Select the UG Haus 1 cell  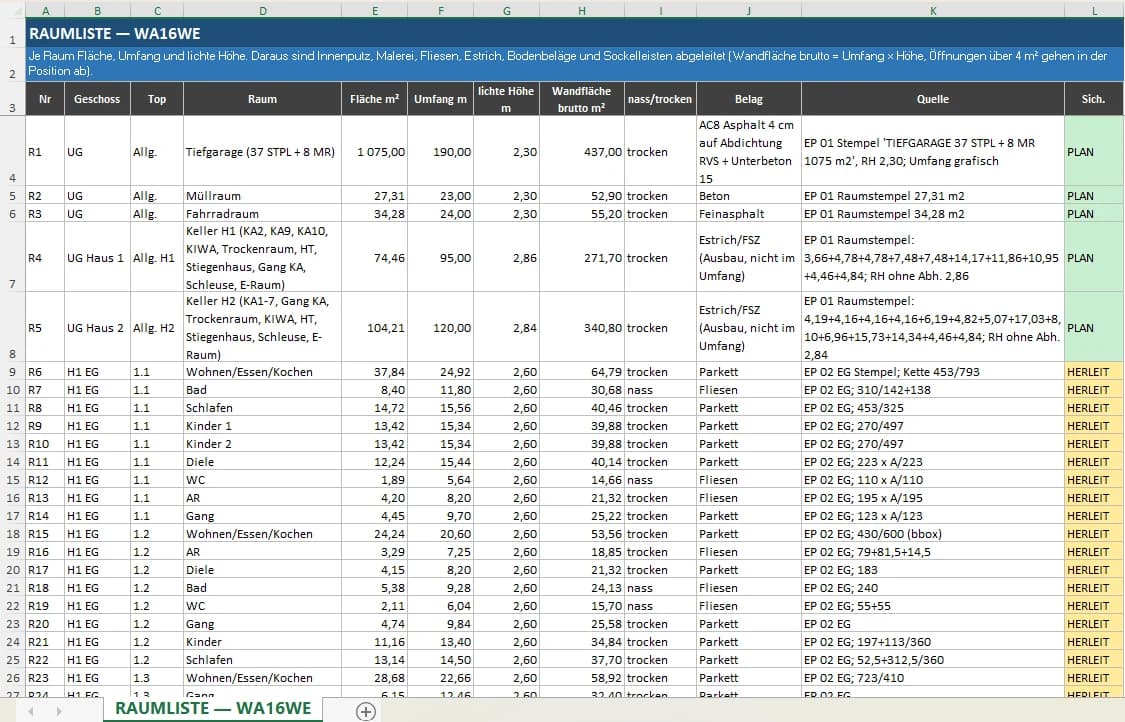tap(98, 258)
